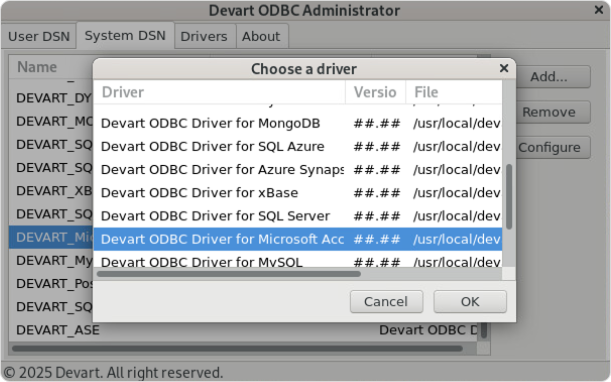Click the SQL Azure driver version cell
The image size is (611, 382).
click(x=376, y=147)
